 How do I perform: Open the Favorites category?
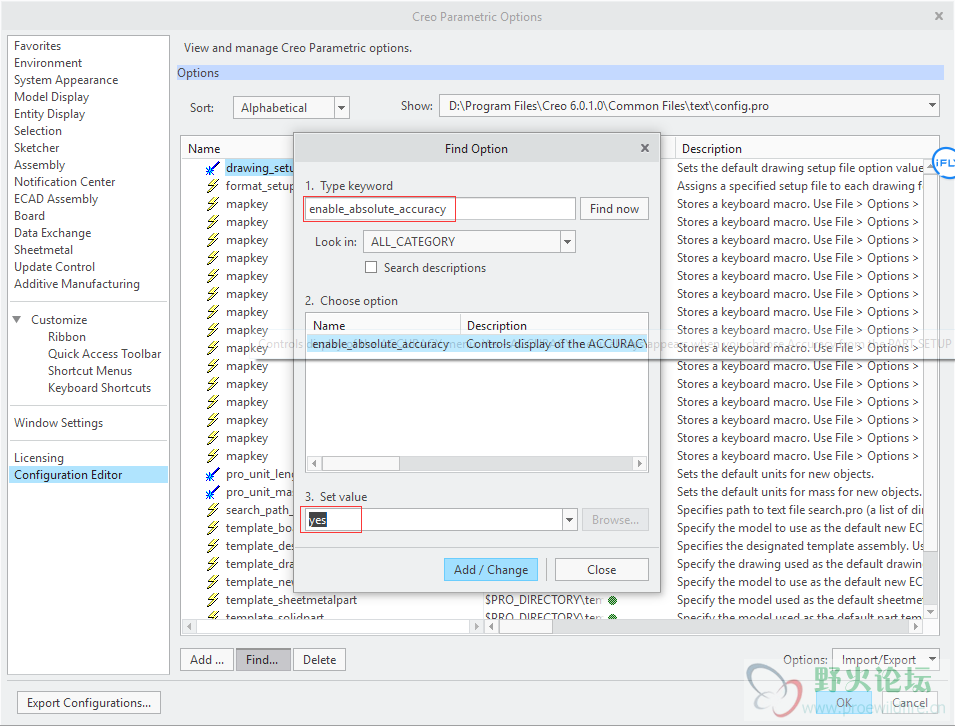tap(38, 46)
